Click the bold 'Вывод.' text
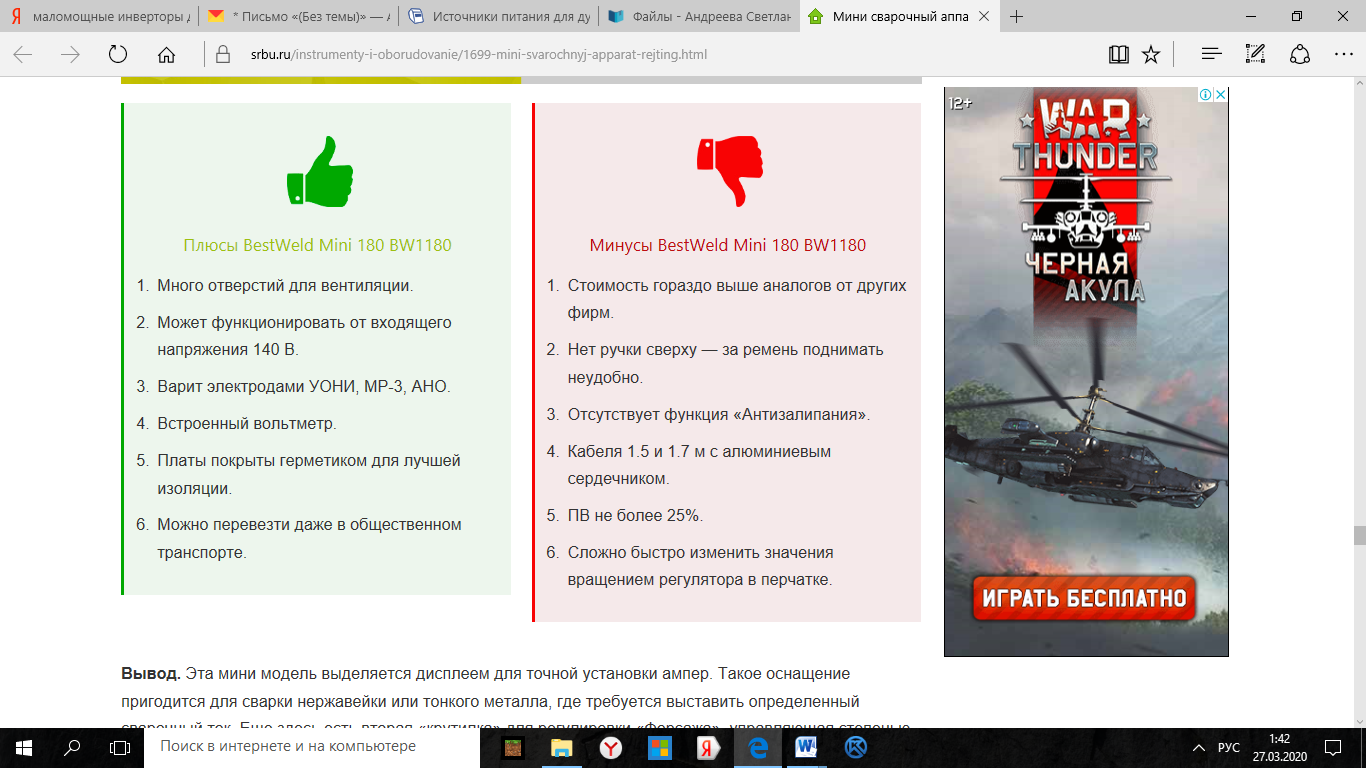 click(x=151, y=673)
